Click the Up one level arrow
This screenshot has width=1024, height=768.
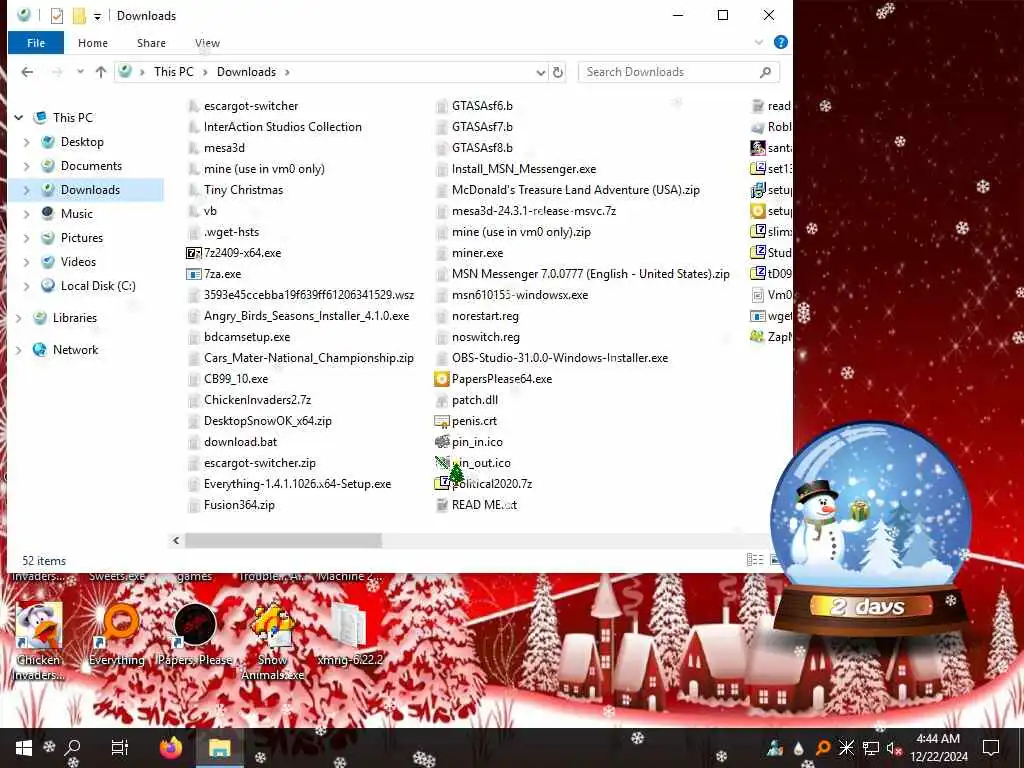101,72
